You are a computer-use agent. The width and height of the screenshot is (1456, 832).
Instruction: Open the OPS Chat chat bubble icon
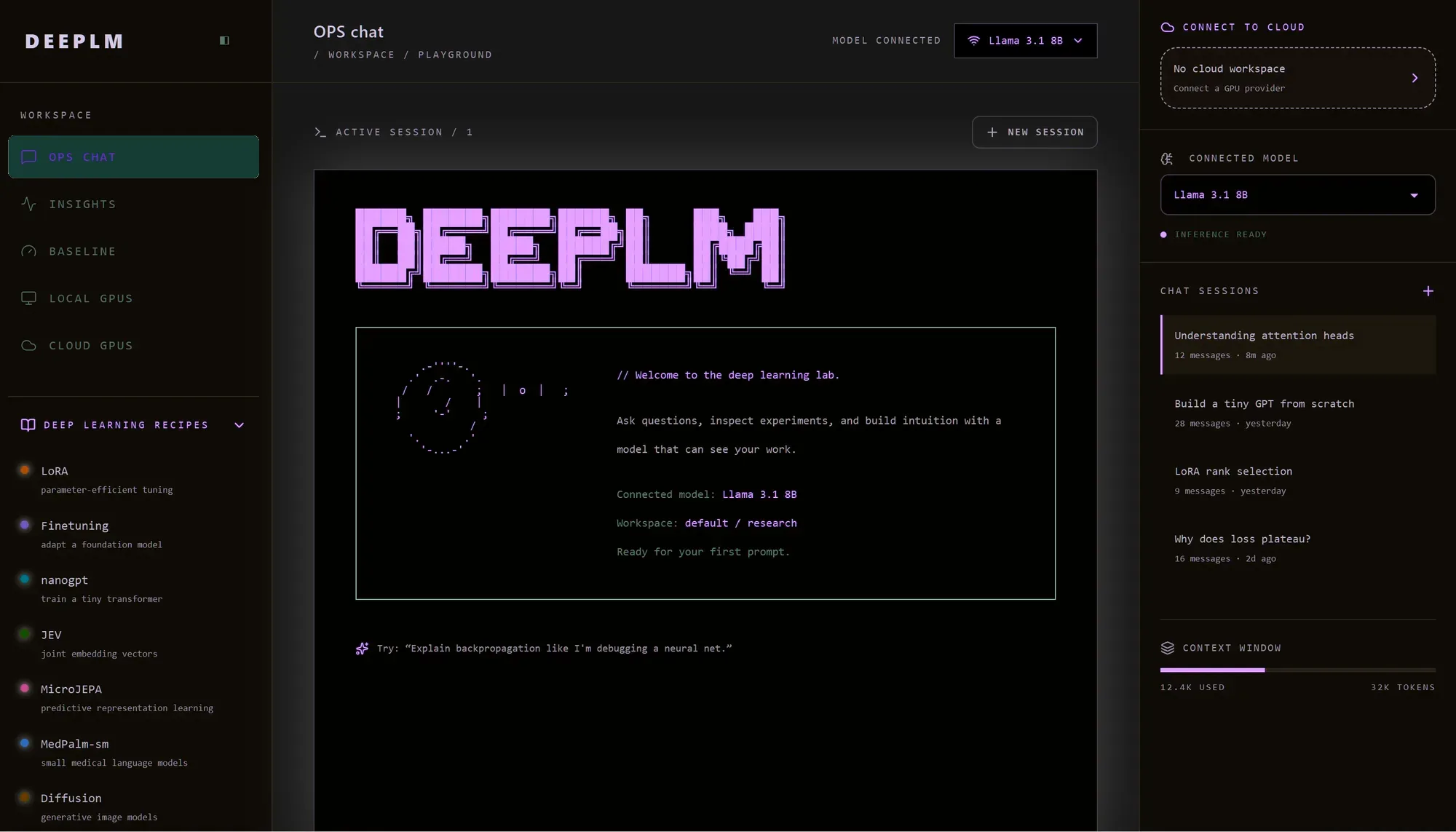coord(29,157)
